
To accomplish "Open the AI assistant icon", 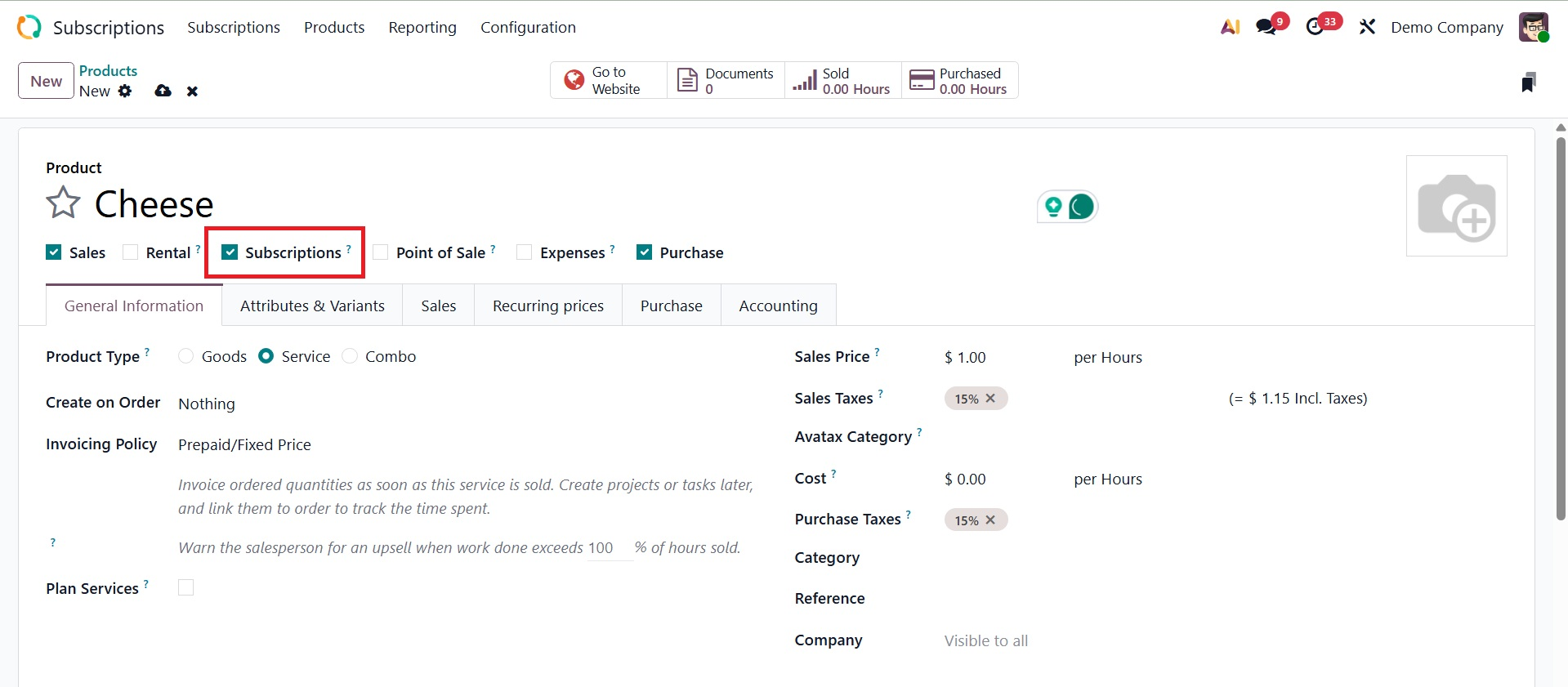I will pyautogui.click(x=1230, y=27).
